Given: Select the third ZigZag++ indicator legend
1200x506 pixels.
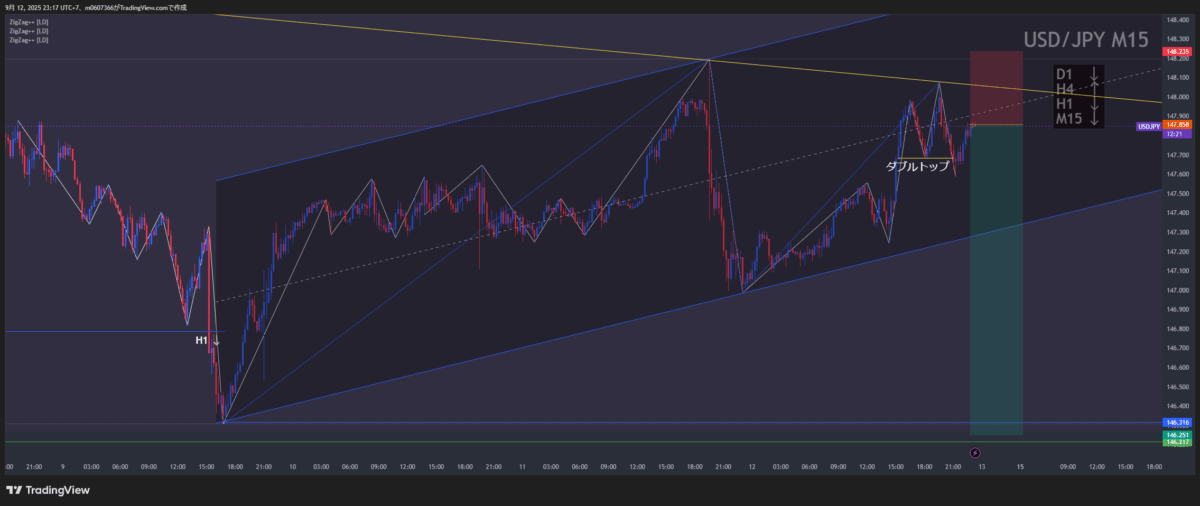Looking at the screenshot, I should 28,41.
